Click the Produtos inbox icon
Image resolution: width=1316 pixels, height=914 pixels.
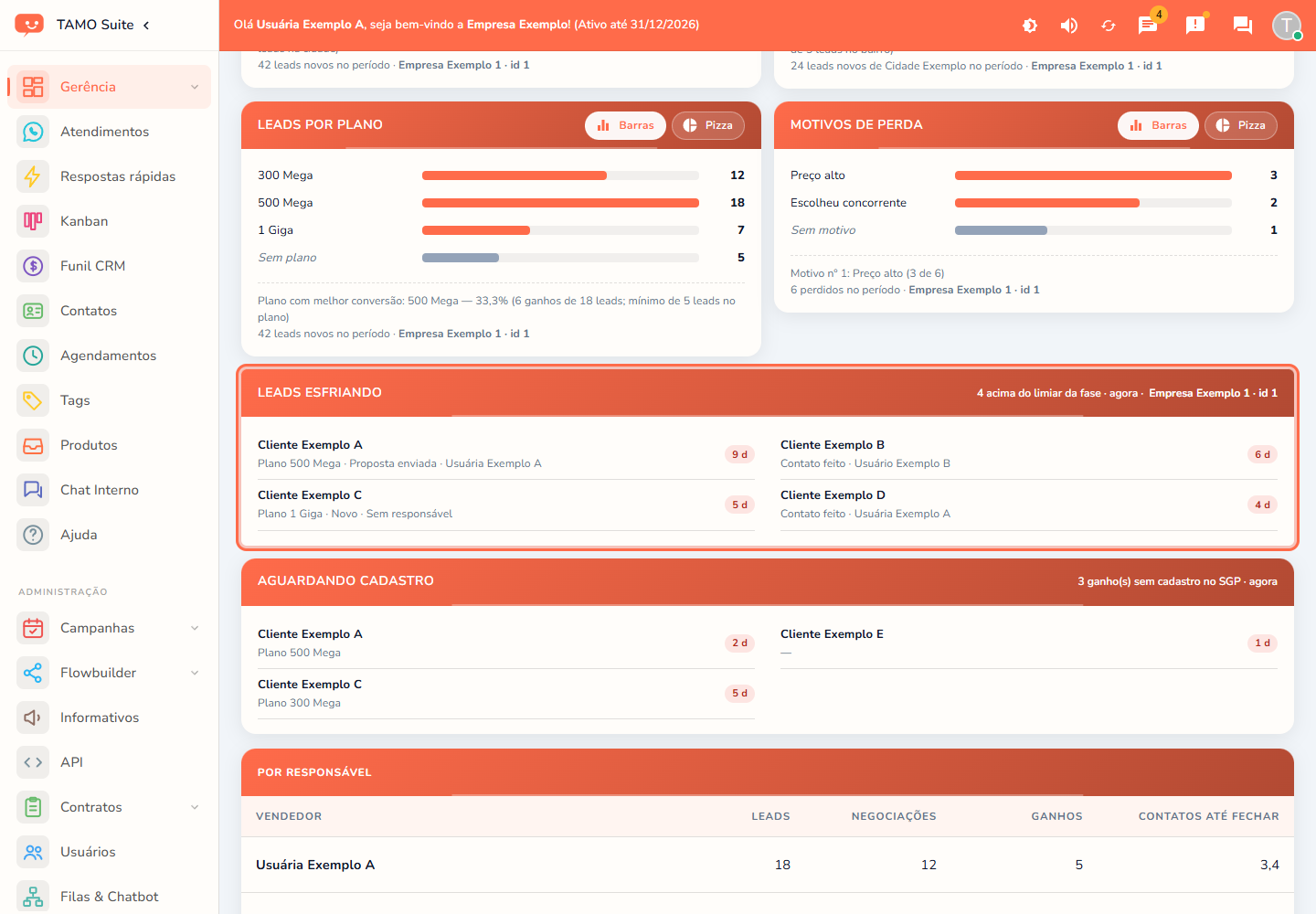tap(33, 445)
